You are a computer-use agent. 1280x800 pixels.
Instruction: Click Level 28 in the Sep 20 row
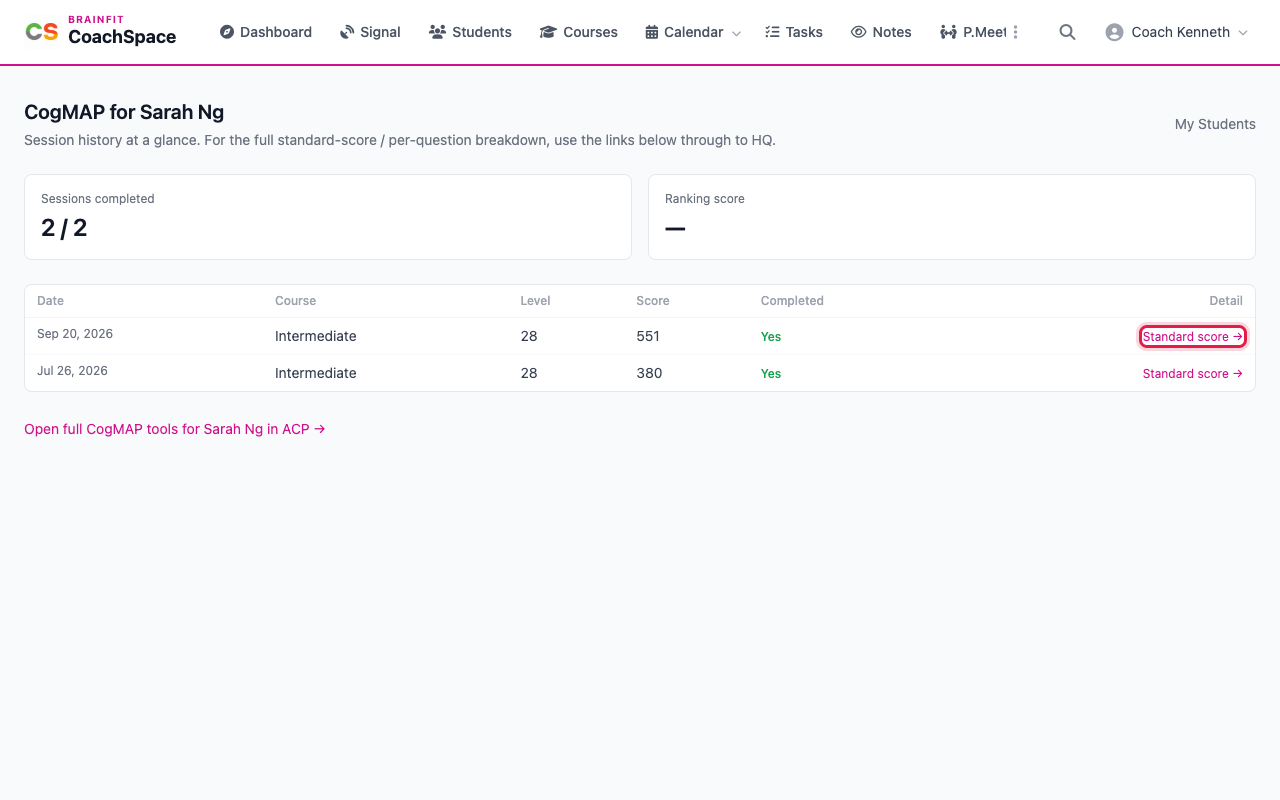click(529, 336)
